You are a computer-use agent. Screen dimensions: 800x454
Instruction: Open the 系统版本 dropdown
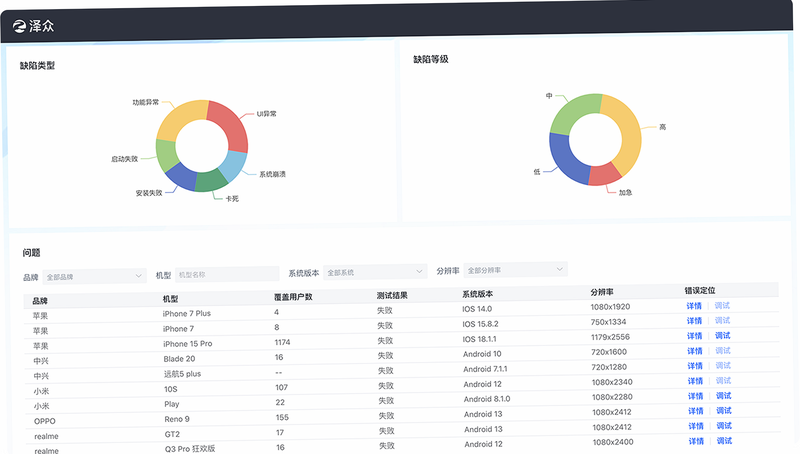[375, 272]
